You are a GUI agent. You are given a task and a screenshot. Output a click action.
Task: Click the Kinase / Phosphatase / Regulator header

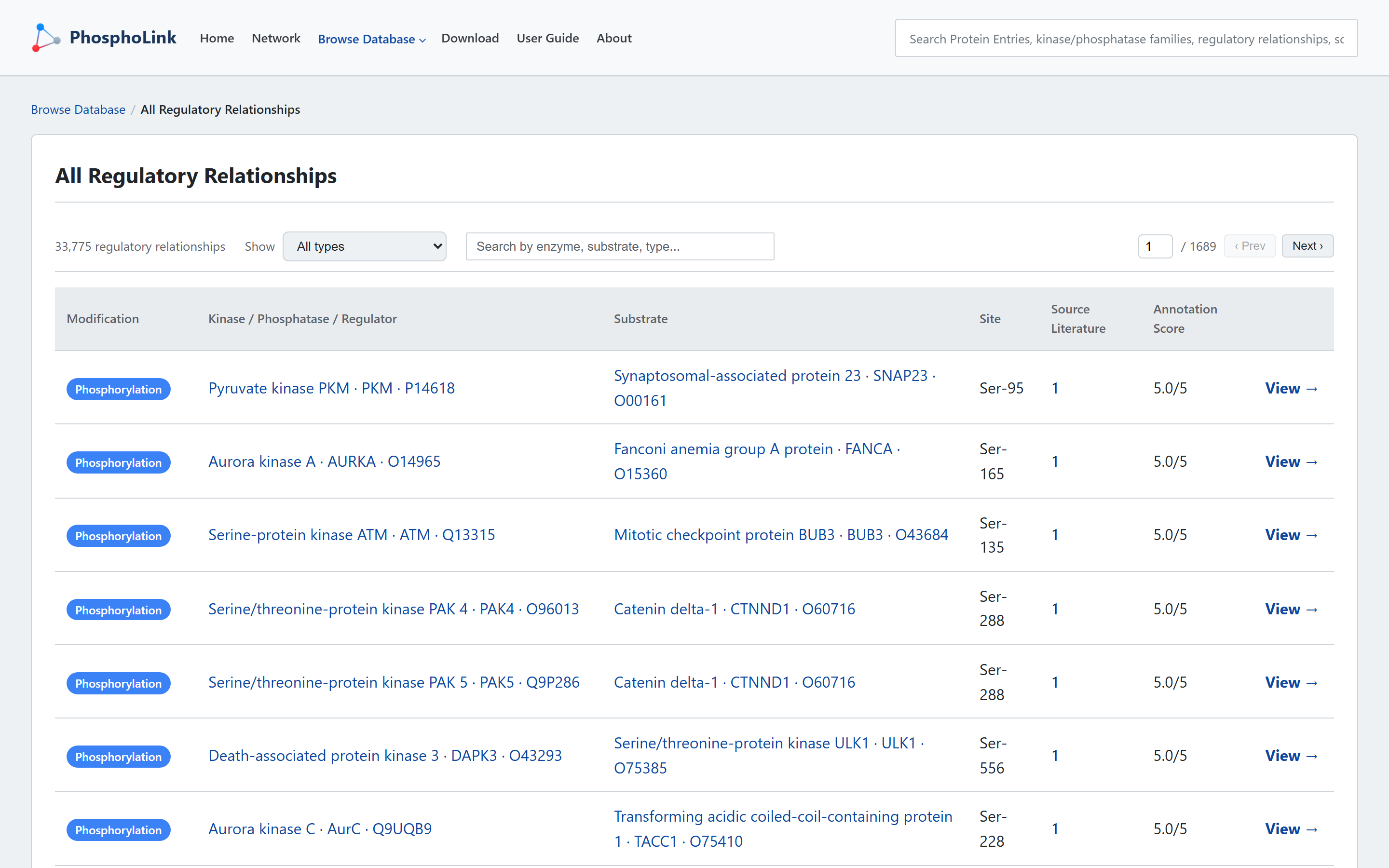tap(302, 319)
